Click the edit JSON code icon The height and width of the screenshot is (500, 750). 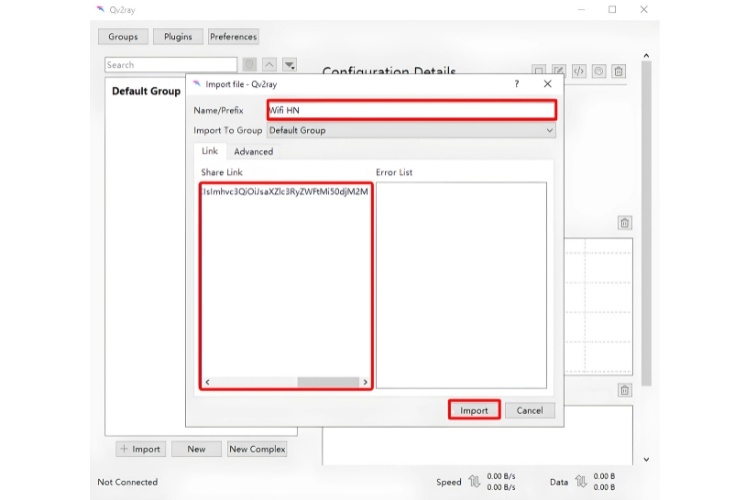click(579, 71)
